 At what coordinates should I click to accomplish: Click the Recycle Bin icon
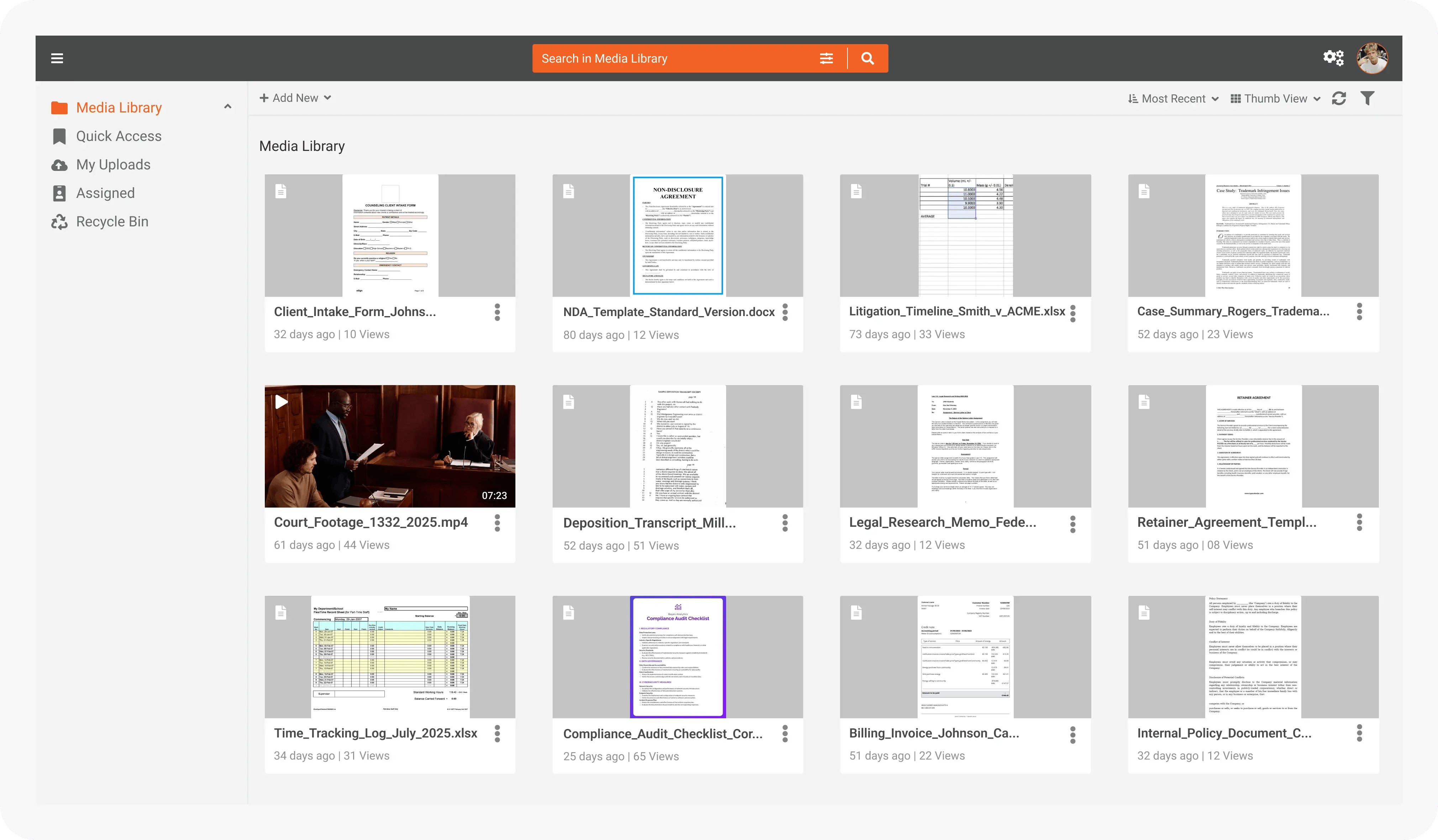pos(59,222)
